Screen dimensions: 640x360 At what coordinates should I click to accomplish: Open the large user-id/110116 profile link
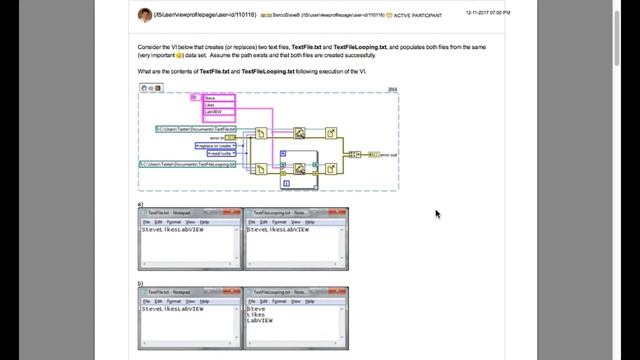(205, 15)
